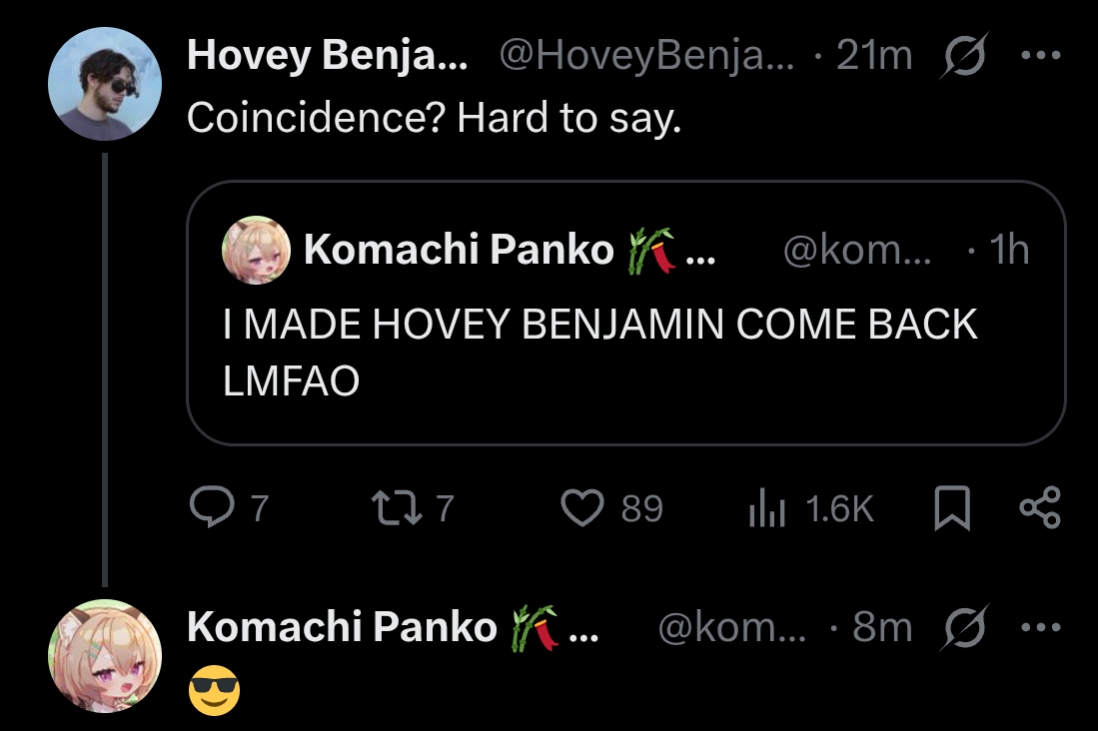Click the 21m timestamp on Hovey's tweet
This screenshot has height=731, width=1098.
click(x=875, y=57)
